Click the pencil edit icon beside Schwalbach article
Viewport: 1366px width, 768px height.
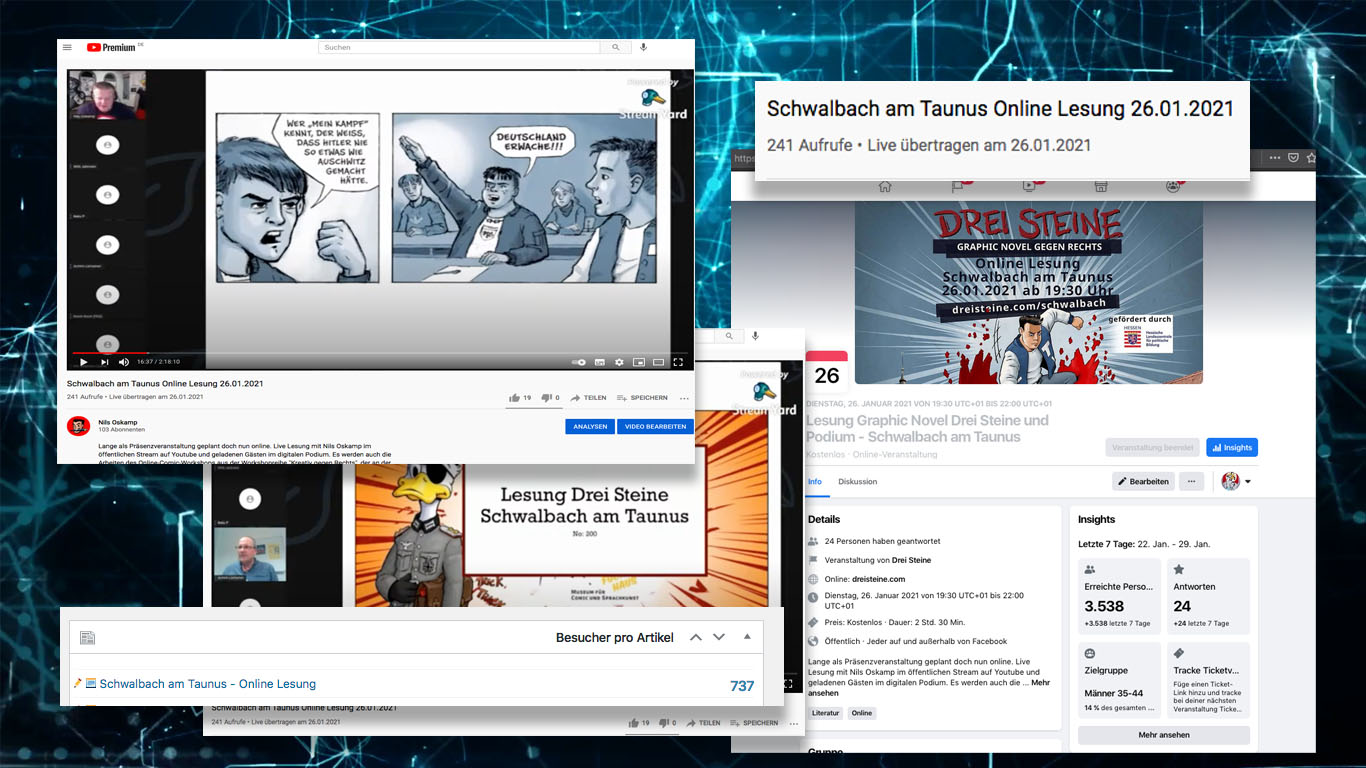pyautogui.click(x=78, y=683)
